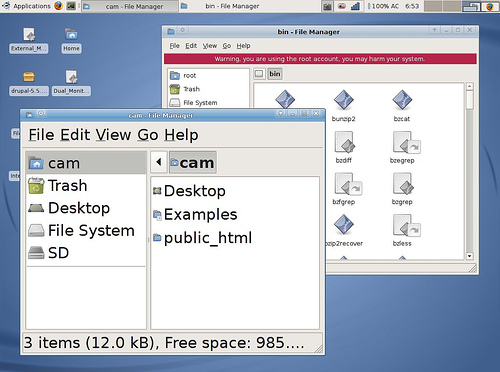Click the screenshot camera icon in the panel

pyautogui.click(x=327, y=6)
